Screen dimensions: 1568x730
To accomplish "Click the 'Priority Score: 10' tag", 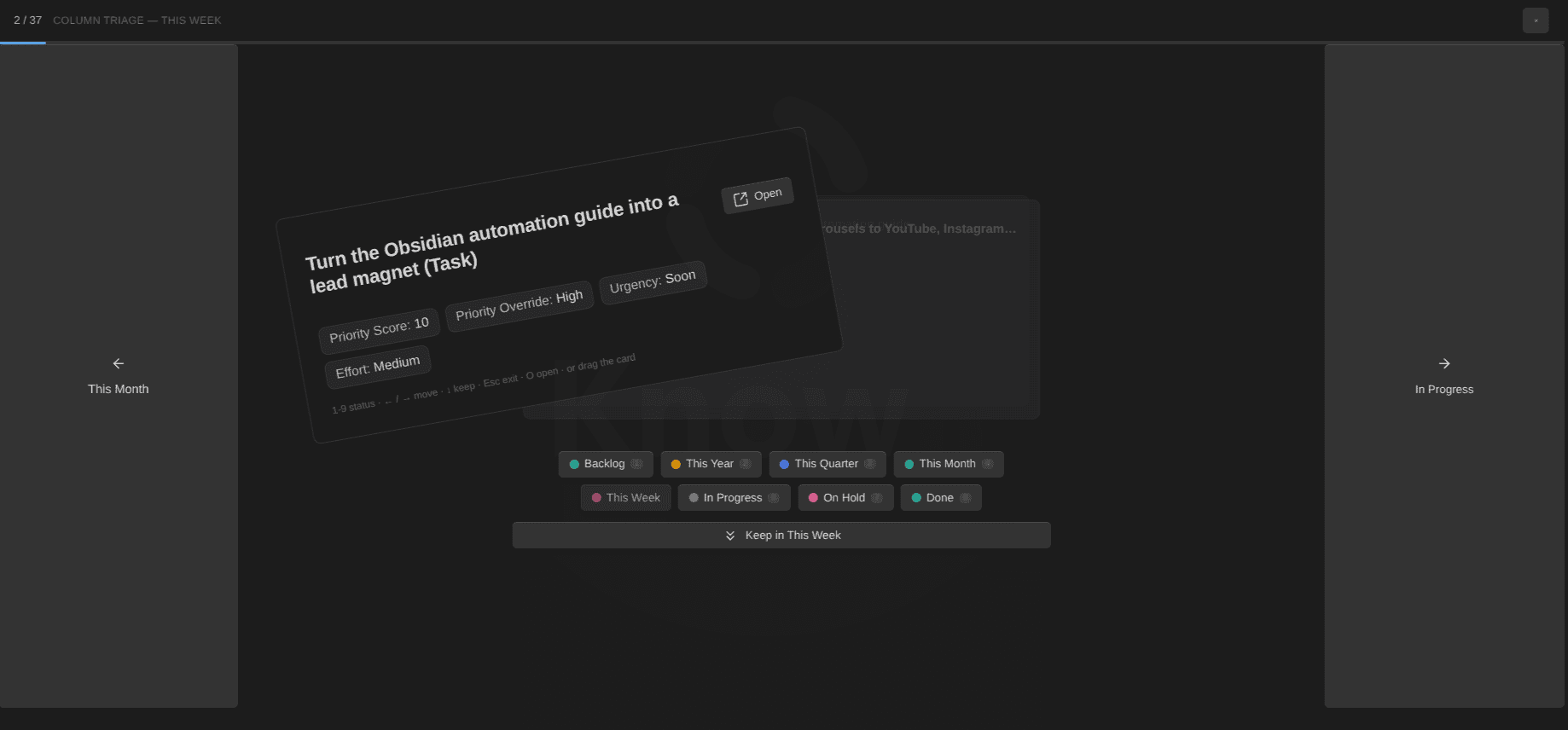I will point(379,330).
